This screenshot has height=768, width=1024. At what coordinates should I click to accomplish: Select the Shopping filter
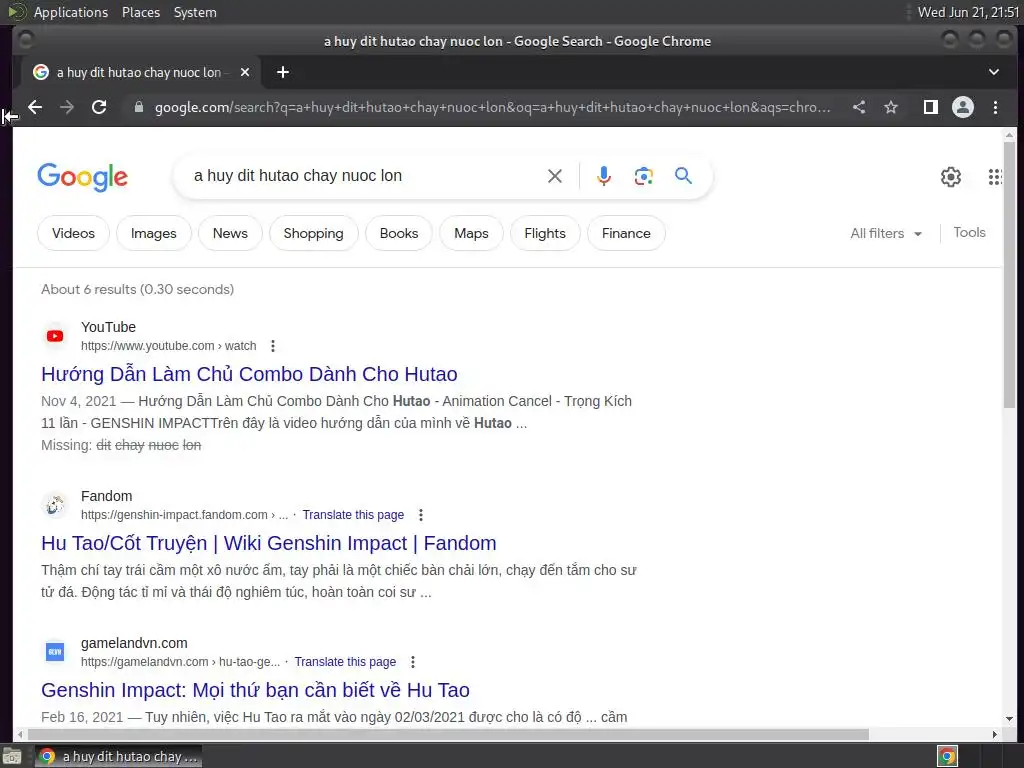pyautogui.click(x=313, y=233)
